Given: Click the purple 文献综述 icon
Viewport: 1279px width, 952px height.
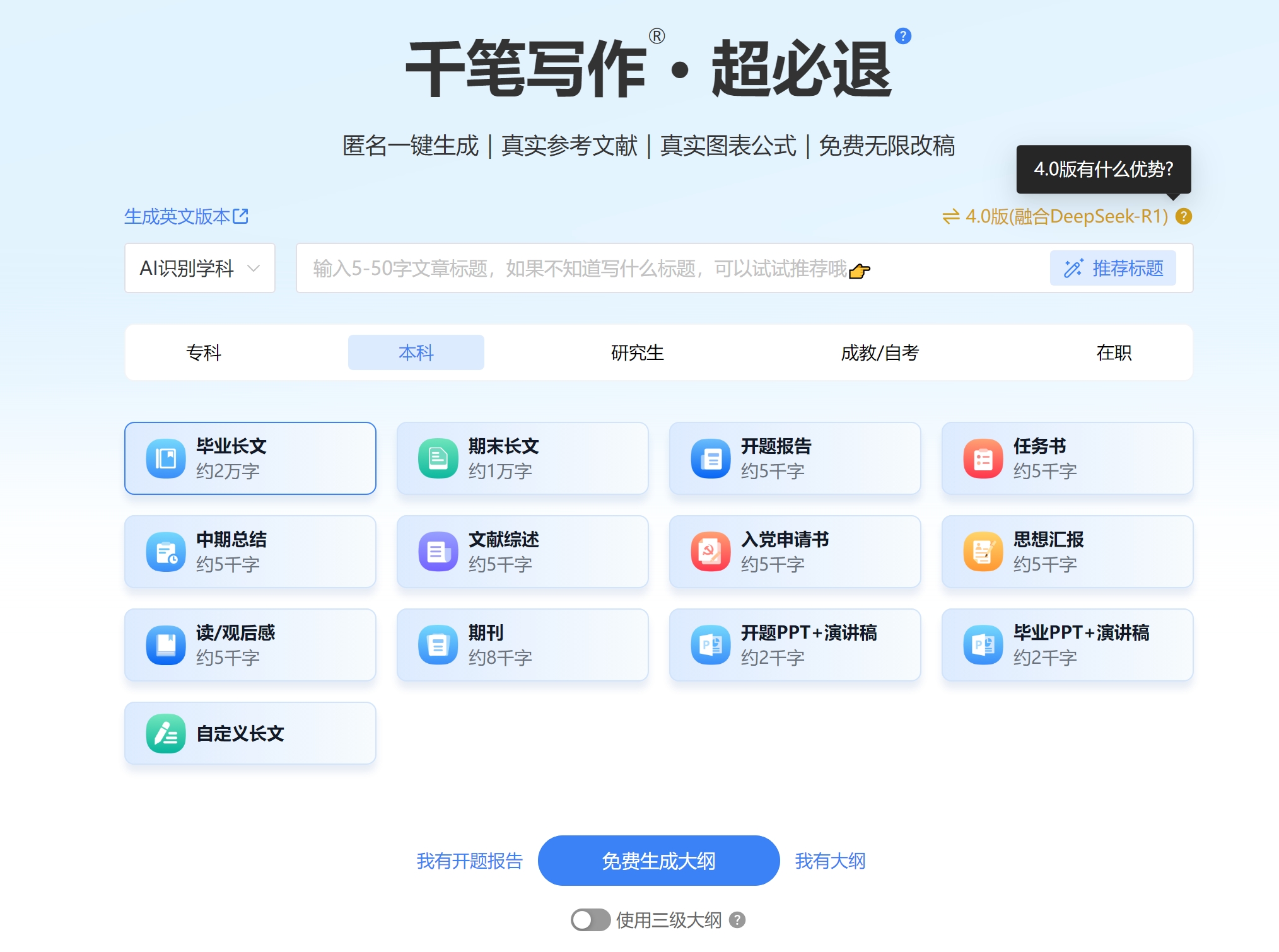Looking at the screenshot, I should click(438, 552).
